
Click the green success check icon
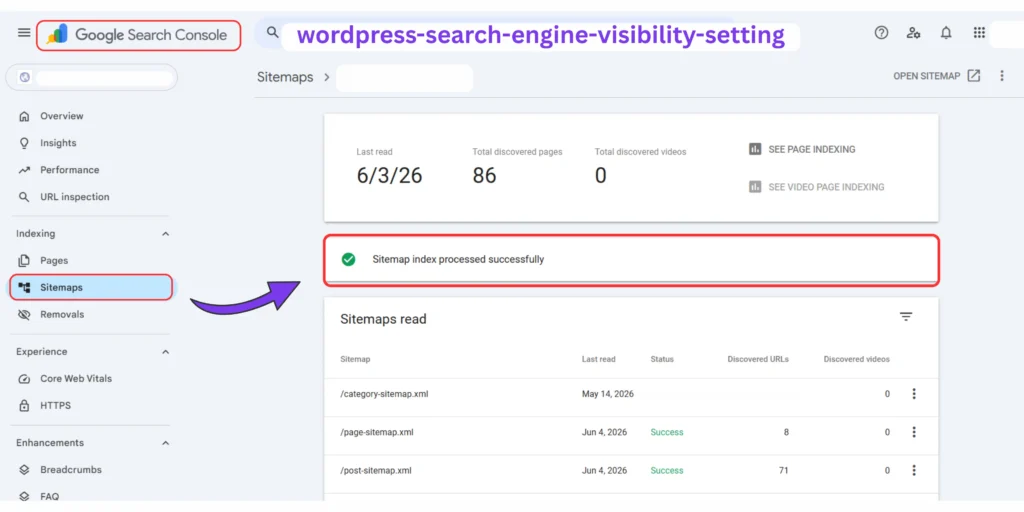pyautogui.click(x=349, y=259)
